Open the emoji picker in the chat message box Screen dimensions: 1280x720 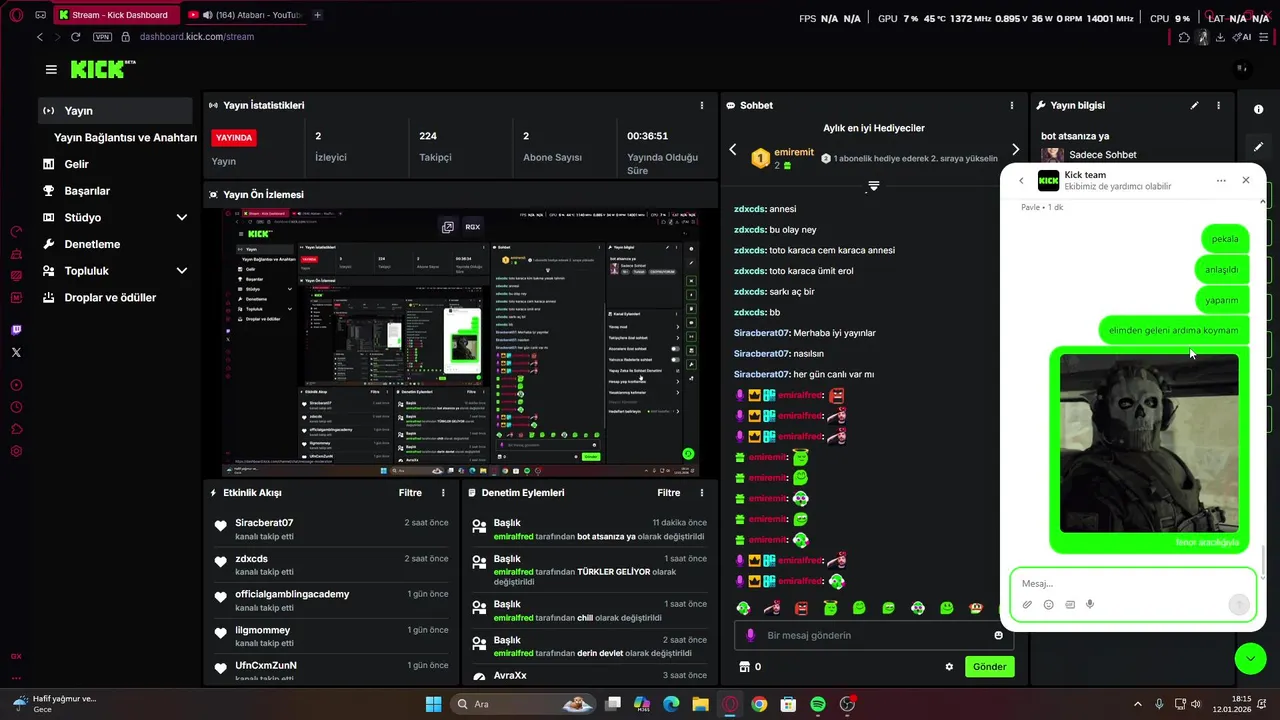[998, 635]
